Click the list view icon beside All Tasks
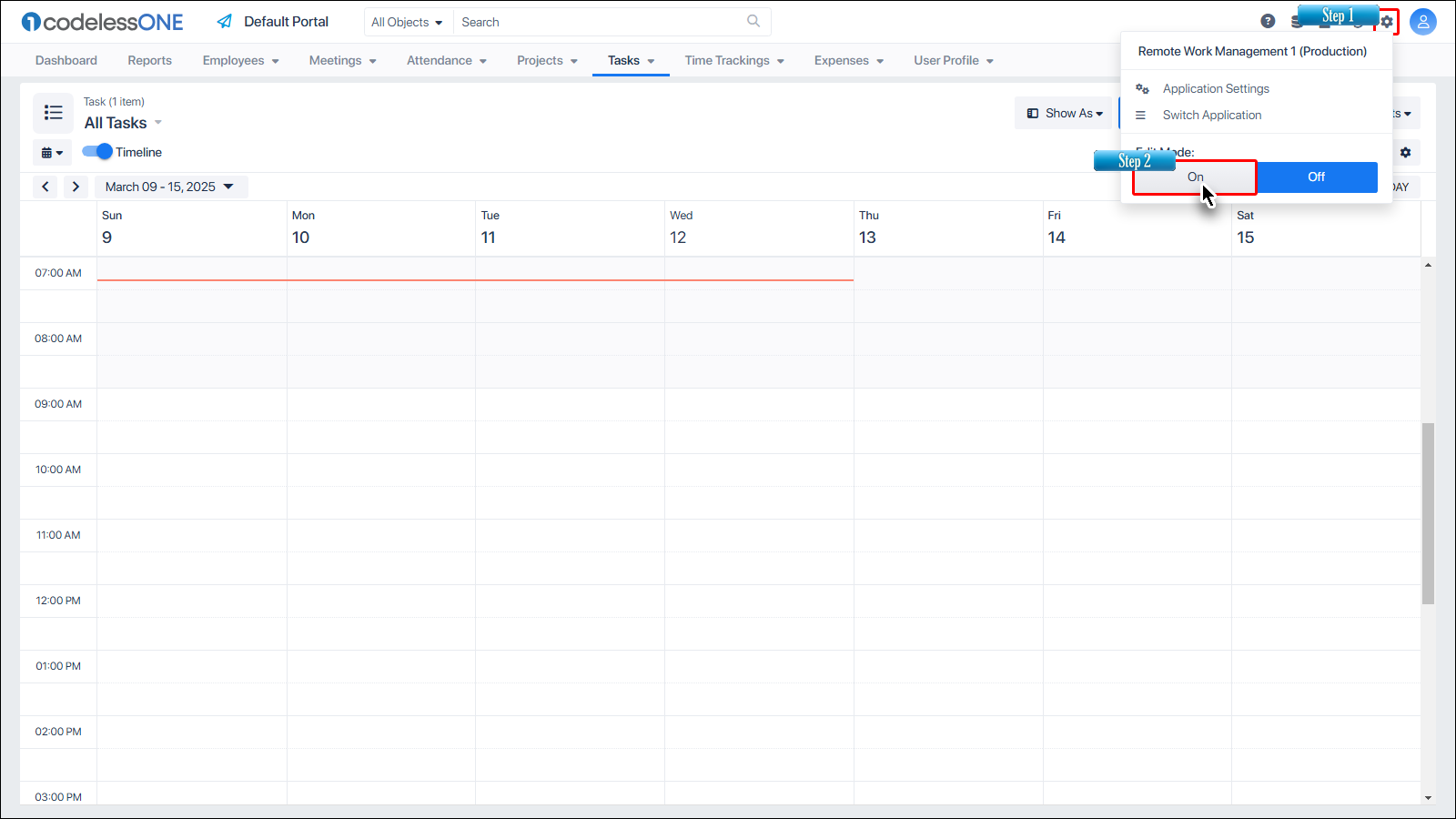 [54, 113]
